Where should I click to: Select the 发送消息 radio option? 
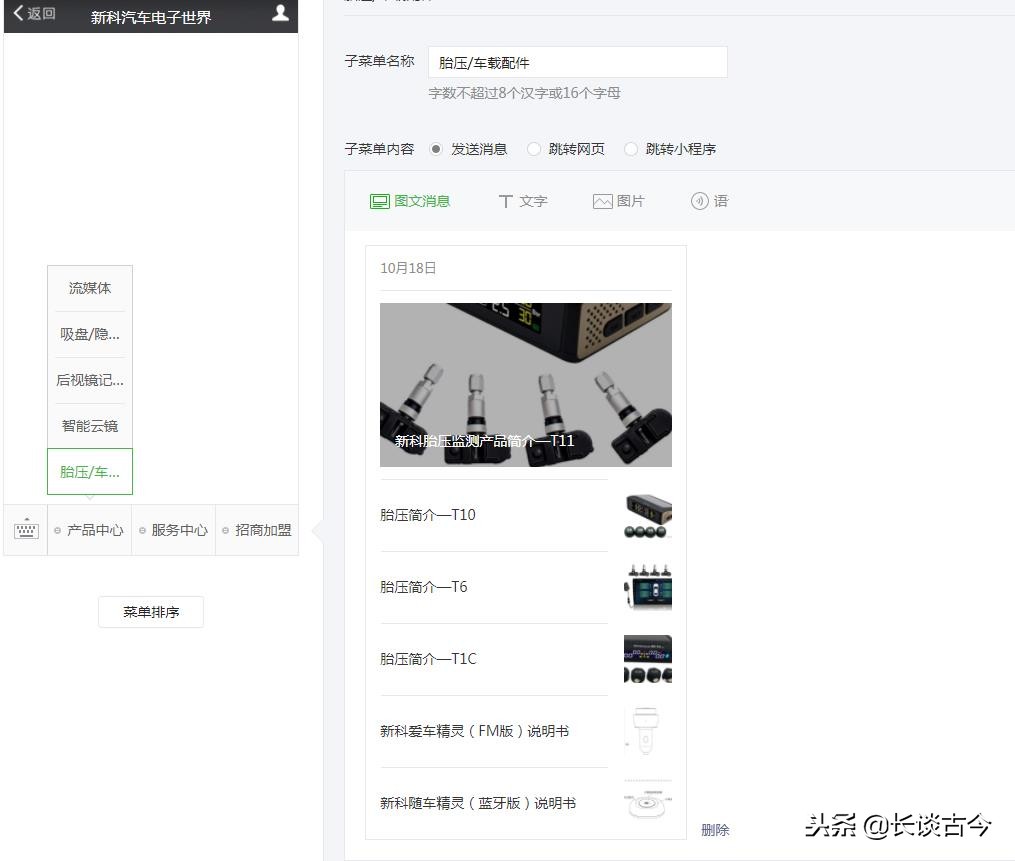[435, 148]
